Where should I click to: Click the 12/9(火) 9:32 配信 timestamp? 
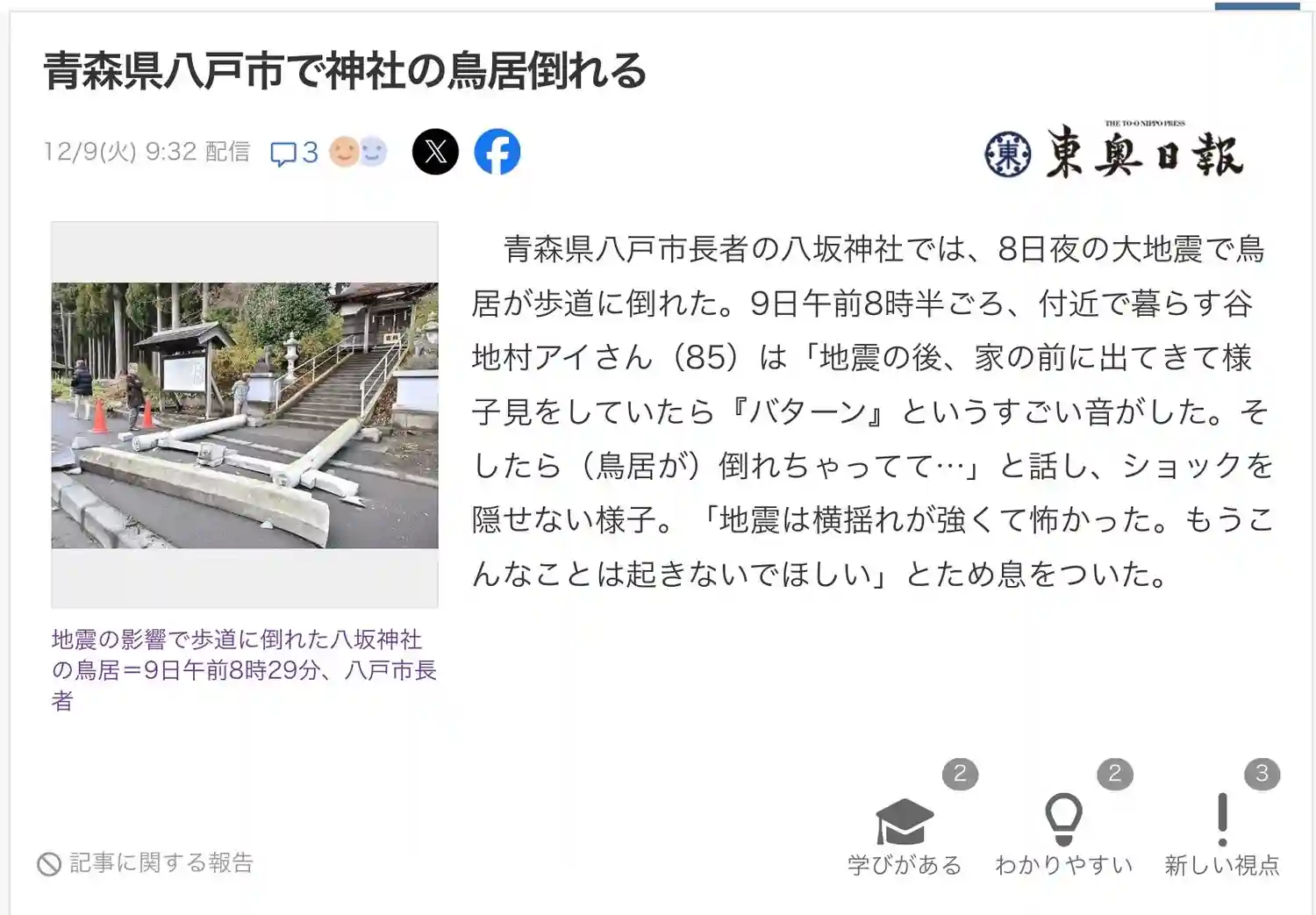point(147,152)
